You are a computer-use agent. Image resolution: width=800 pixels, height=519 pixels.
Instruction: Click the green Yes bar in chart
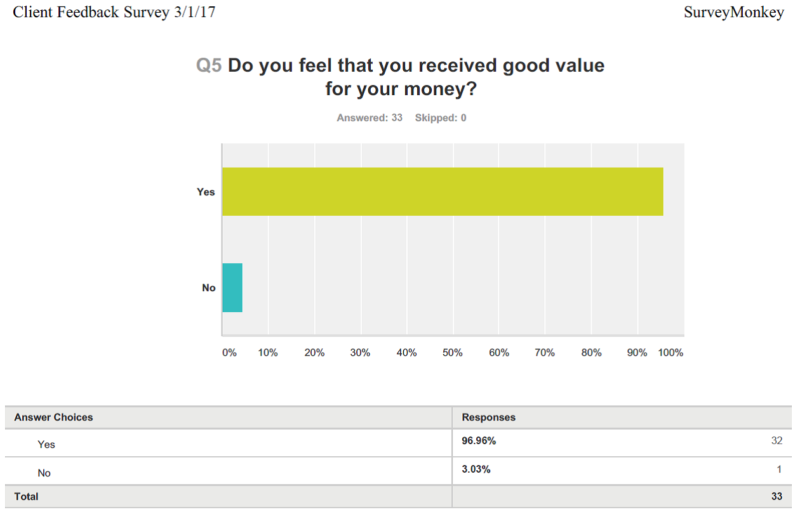click(443, 191)
